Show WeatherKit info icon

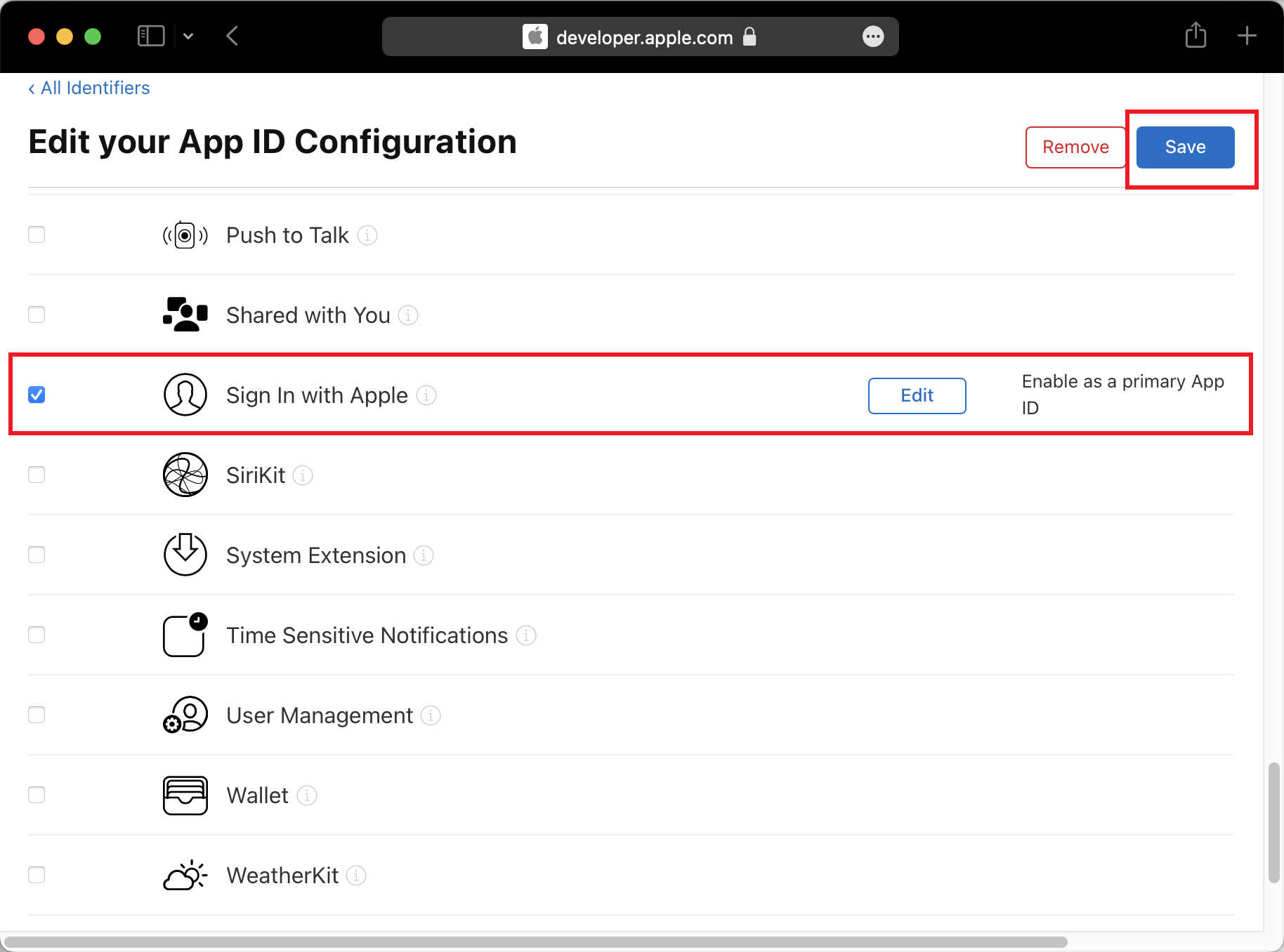coord(356,875)
